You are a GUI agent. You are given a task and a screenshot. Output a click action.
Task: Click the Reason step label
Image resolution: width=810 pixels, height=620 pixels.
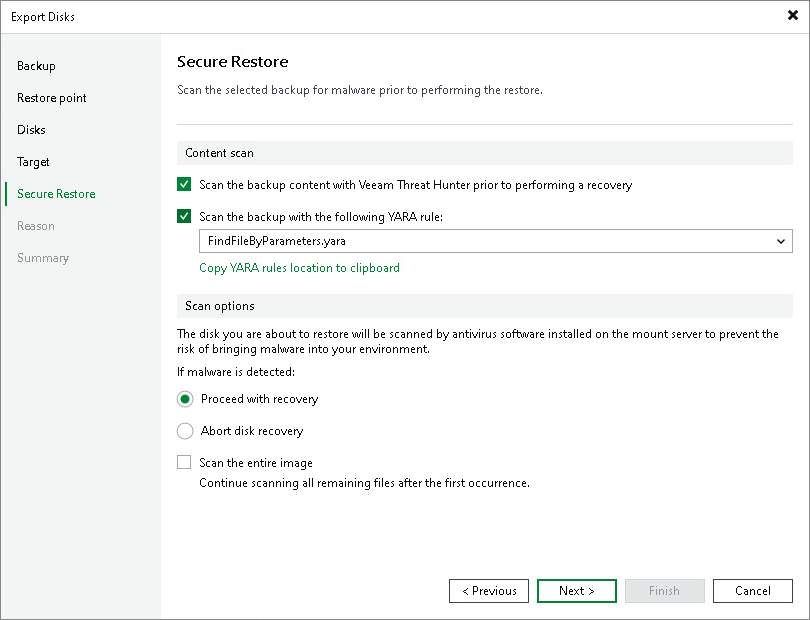click(35, 225)
